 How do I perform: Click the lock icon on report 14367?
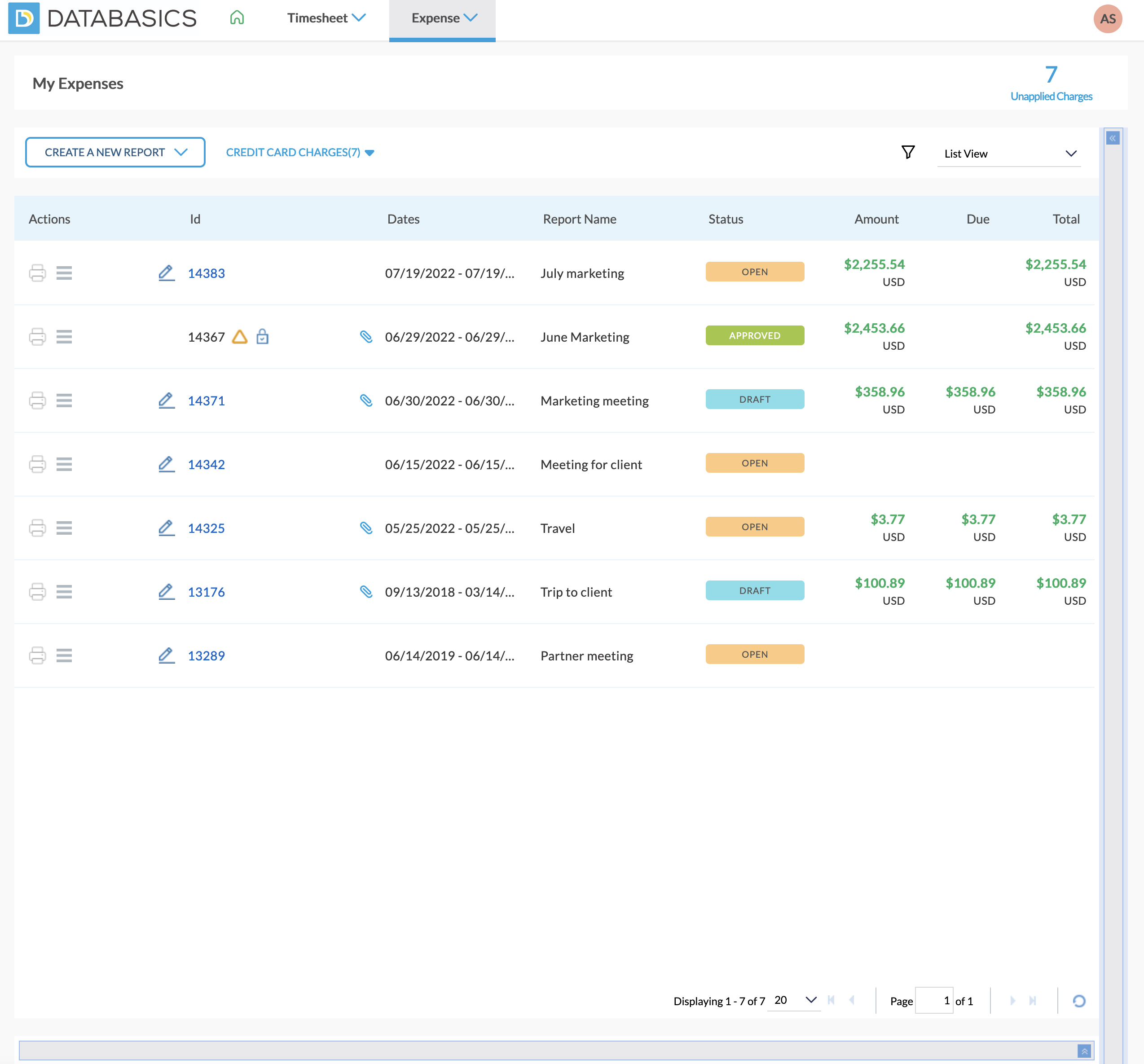point(262,337)
